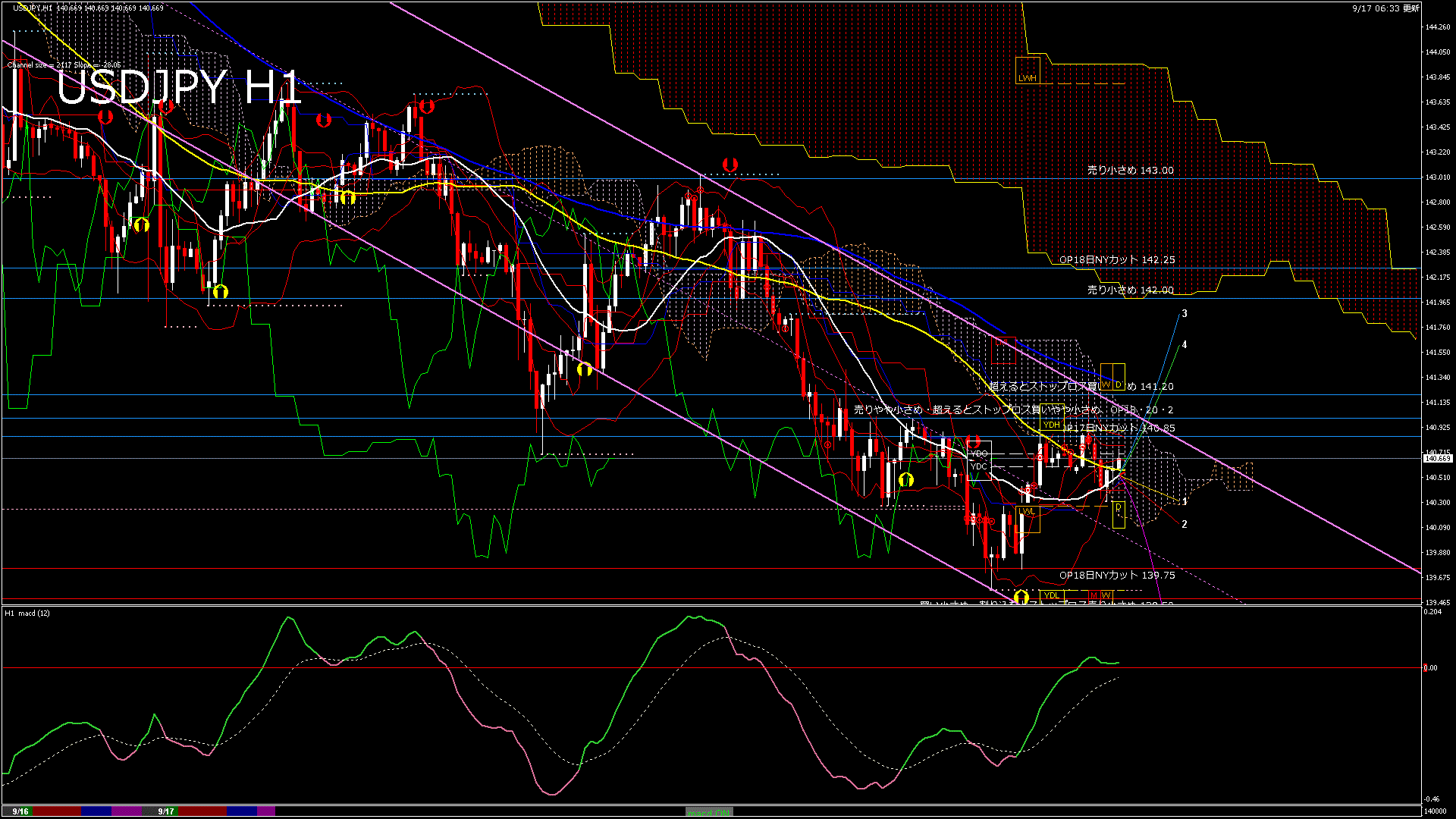This screenshot has height=819, width=1456.
Task: Select the 9/17 date label
Action: [x=166, y=811]
